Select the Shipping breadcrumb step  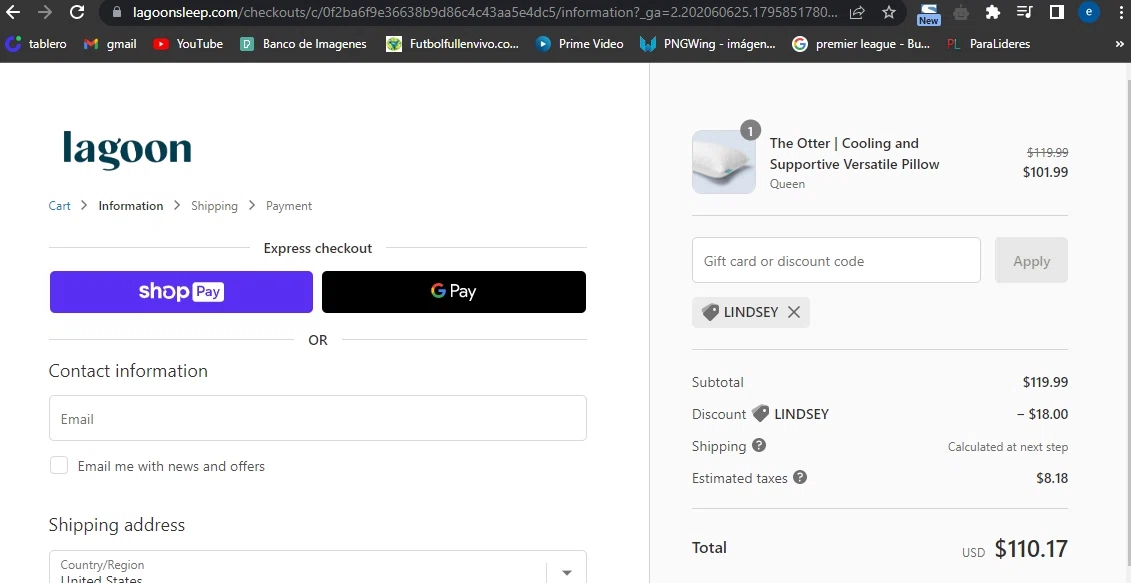coord(214,206)
